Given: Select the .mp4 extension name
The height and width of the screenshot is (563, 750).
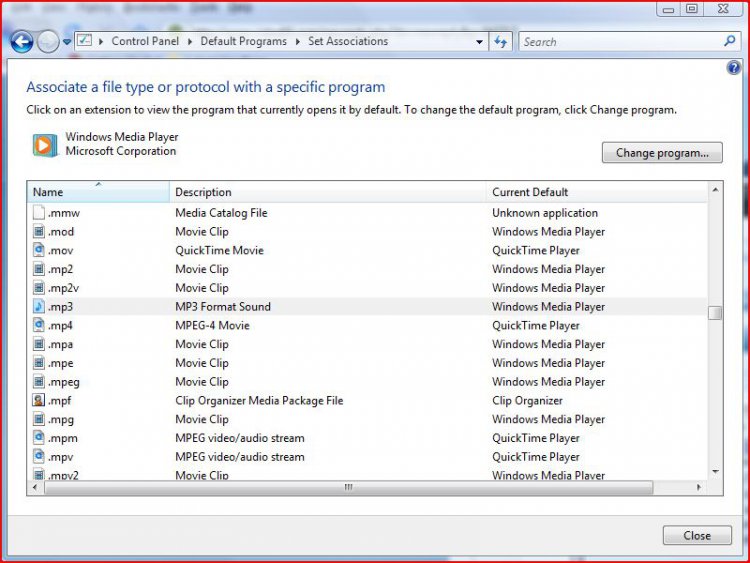Looking at the screenshot, I should [x=60, y=325].
